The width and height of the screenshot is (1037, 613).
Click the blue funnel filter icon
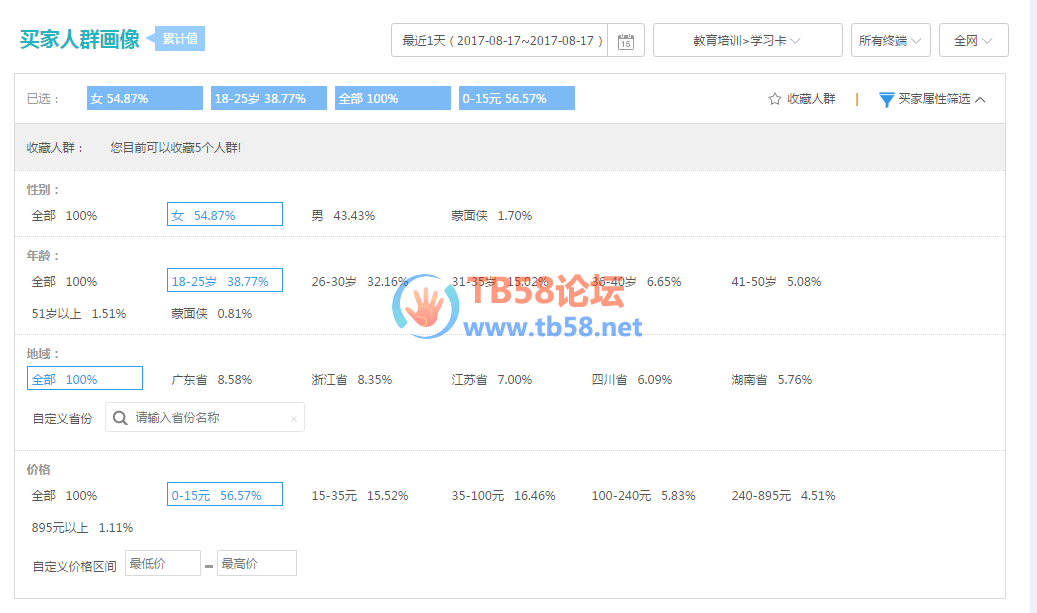click(x=886, y=99)
